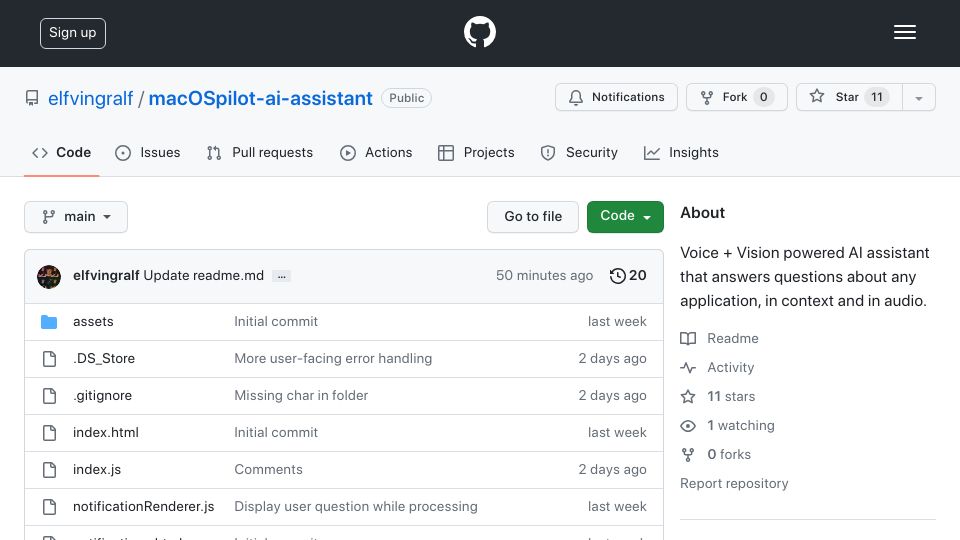This screenshot has height=540, width=960.
Task: Click the star icon beside 11 stars
Action: (x=688, y=397)
